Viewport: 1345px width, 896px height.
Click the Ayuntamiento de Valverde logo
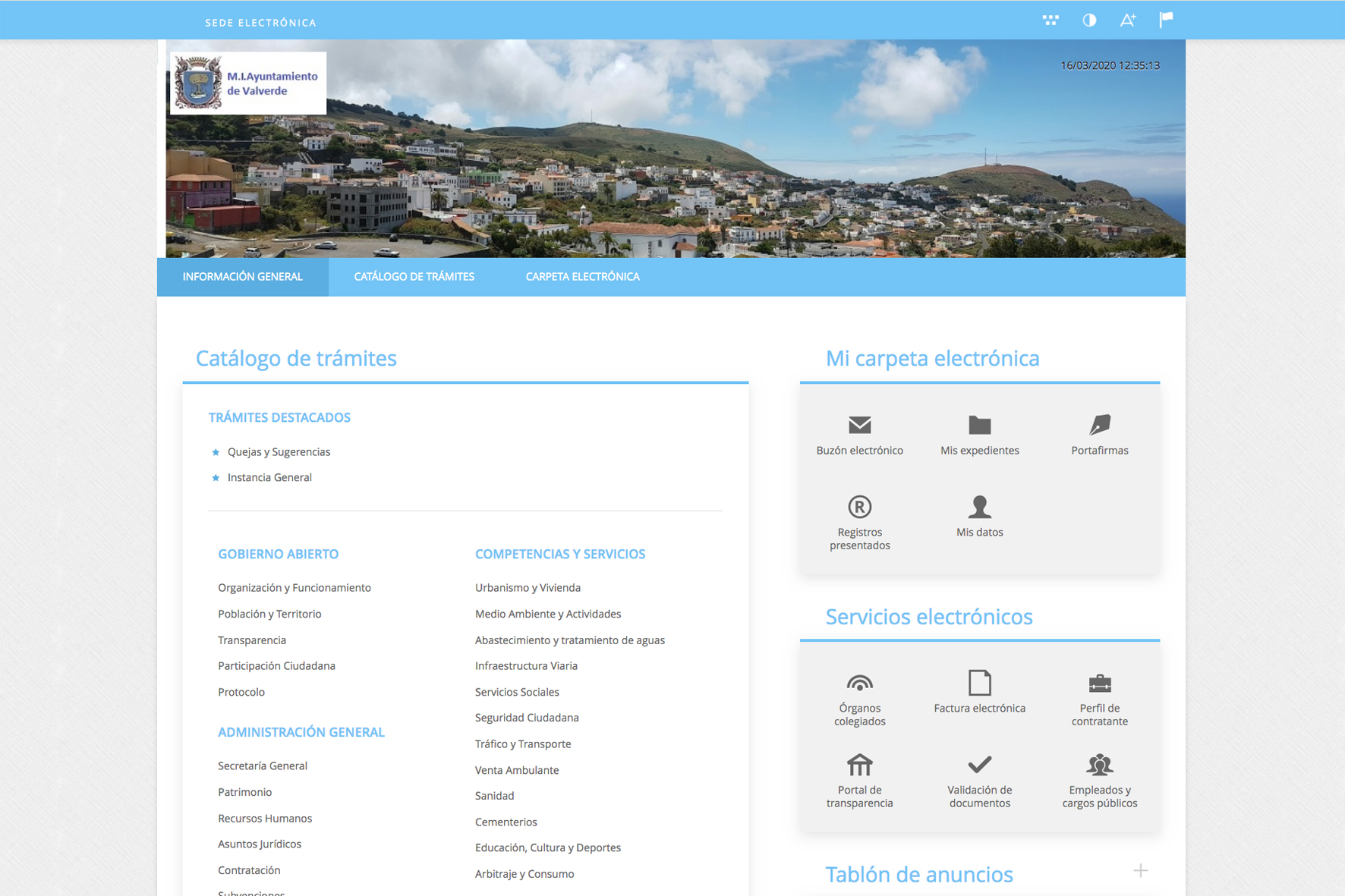(247, 83)
